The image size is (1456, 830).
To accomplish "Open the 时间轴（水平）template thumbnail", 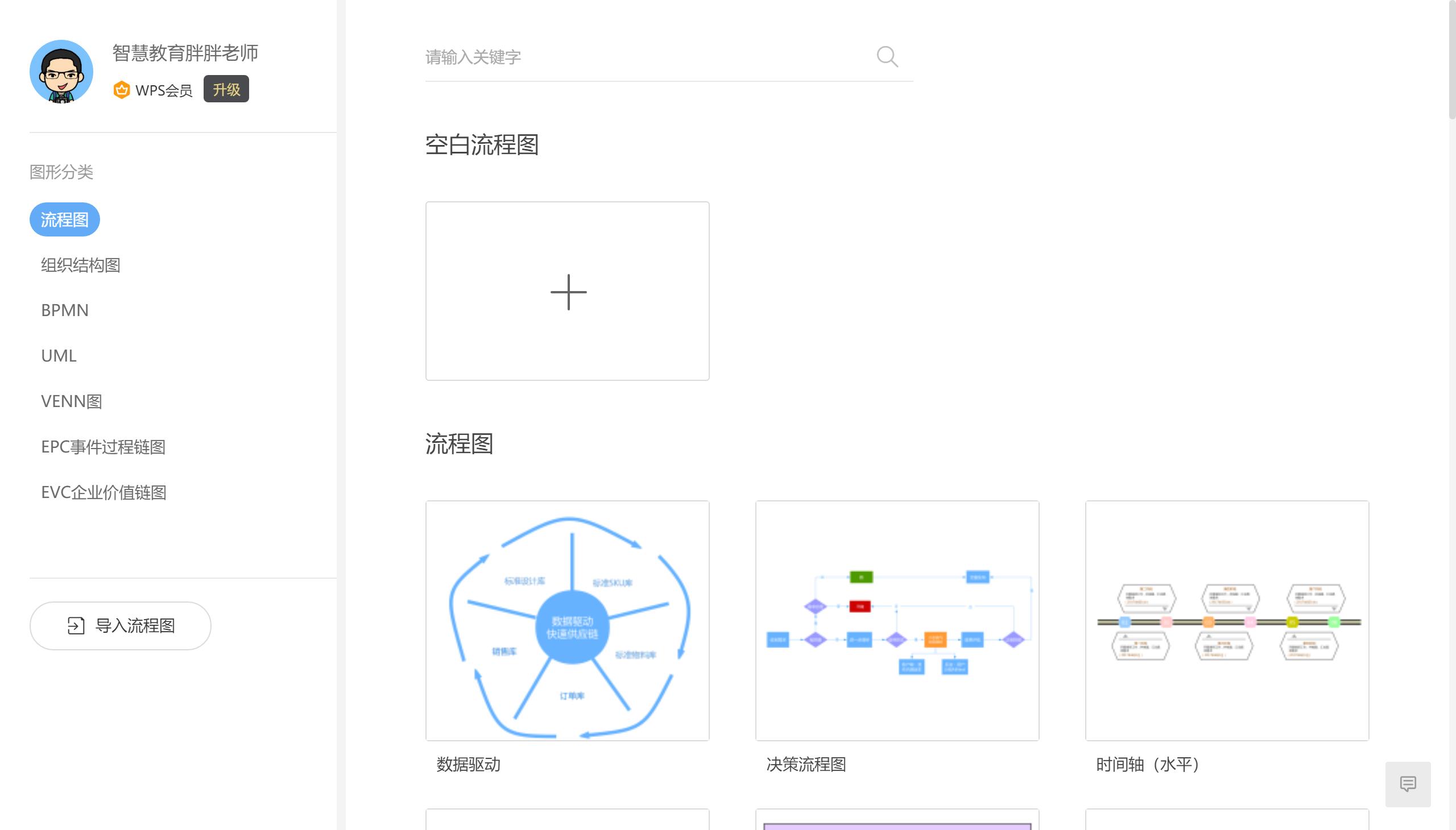I will (1227, 620).
